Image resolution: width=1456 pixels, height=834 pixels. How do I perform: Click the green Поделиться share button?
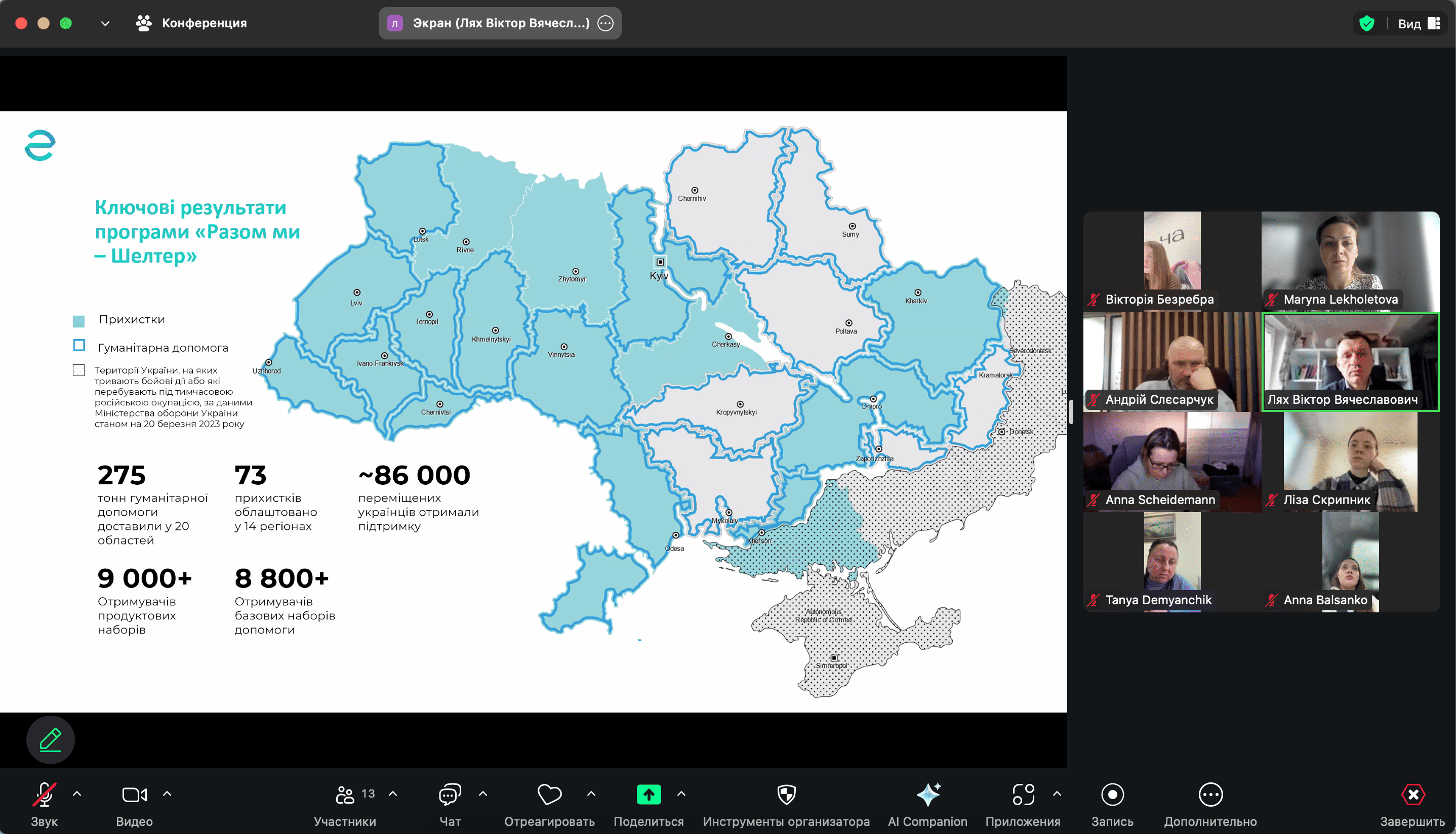(x=648, y=795)
